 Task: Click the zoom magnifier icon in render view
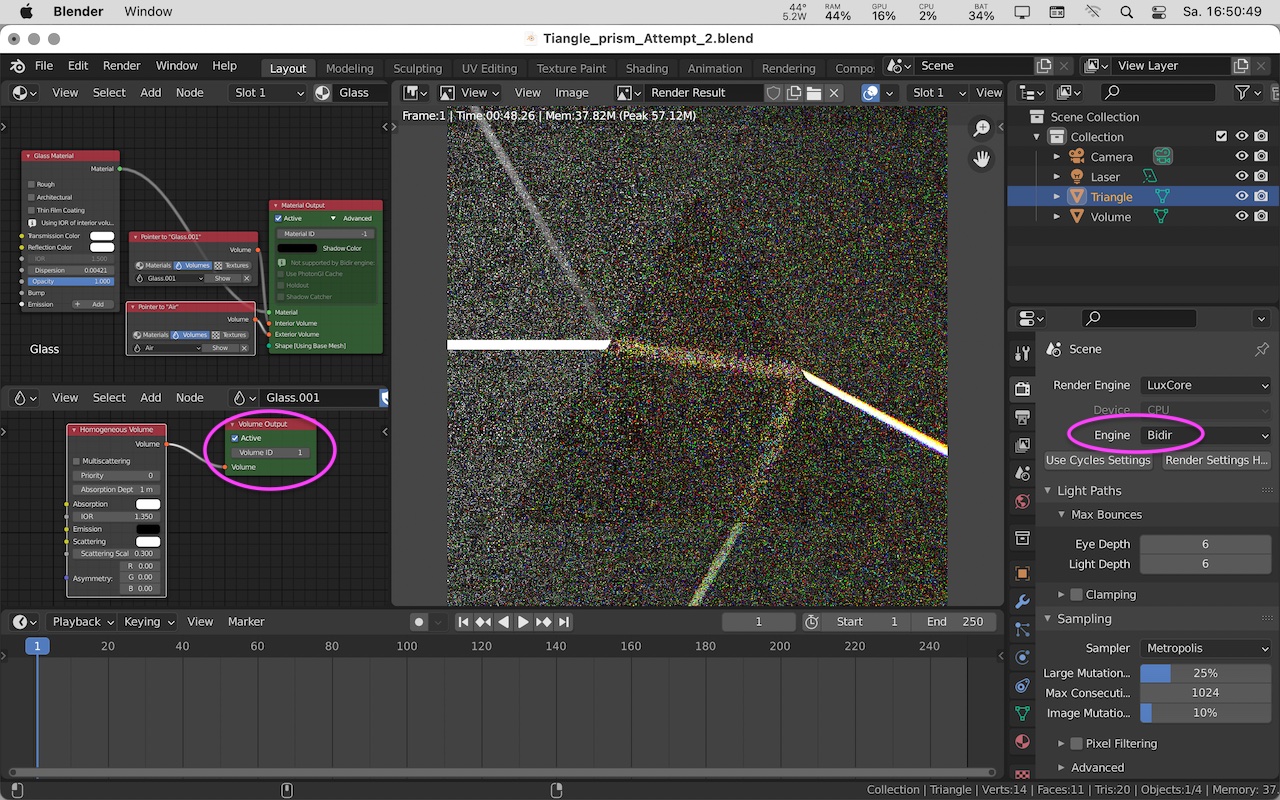pos(982,128)
